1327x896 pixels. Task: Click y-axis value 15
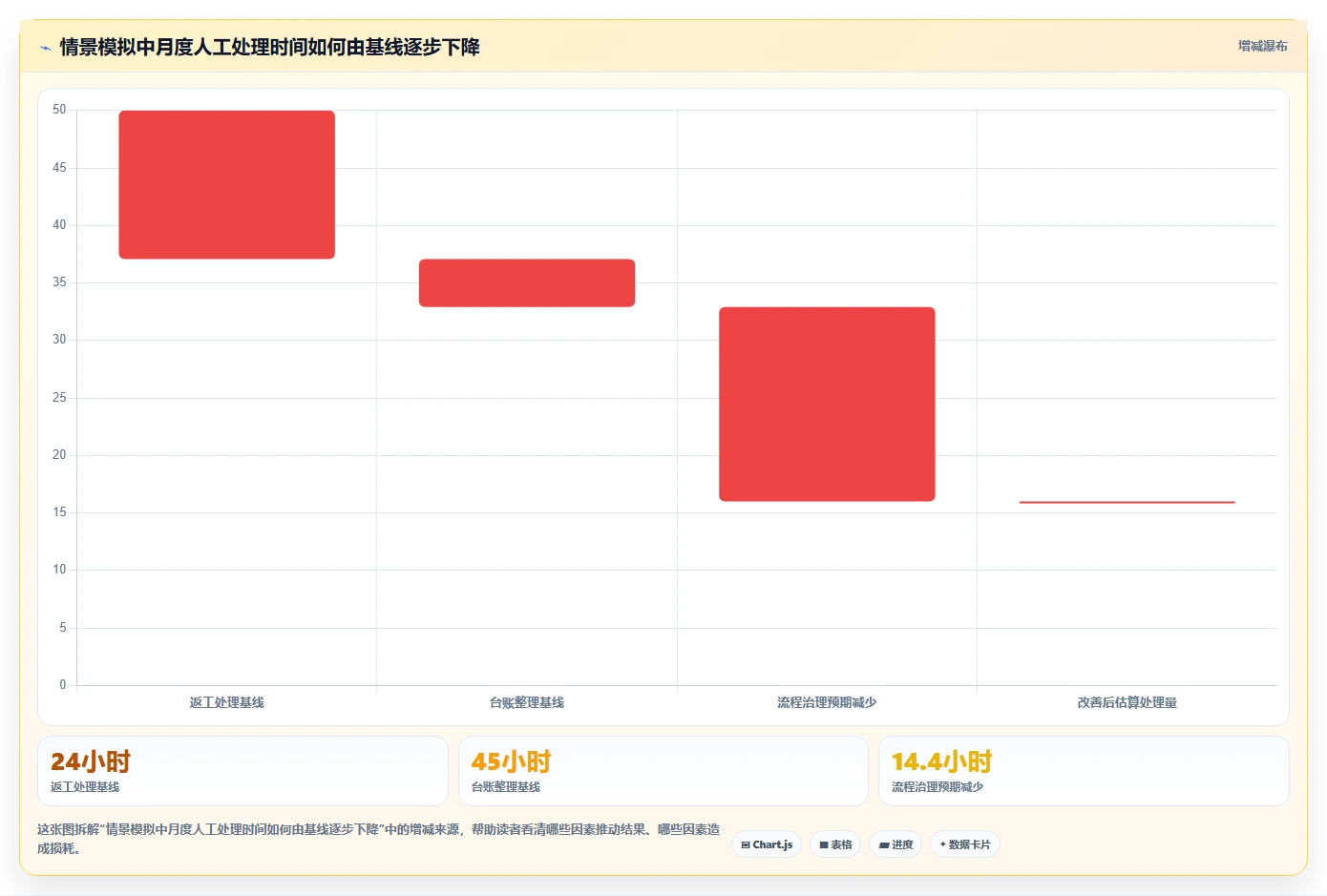tap(59, 512)
